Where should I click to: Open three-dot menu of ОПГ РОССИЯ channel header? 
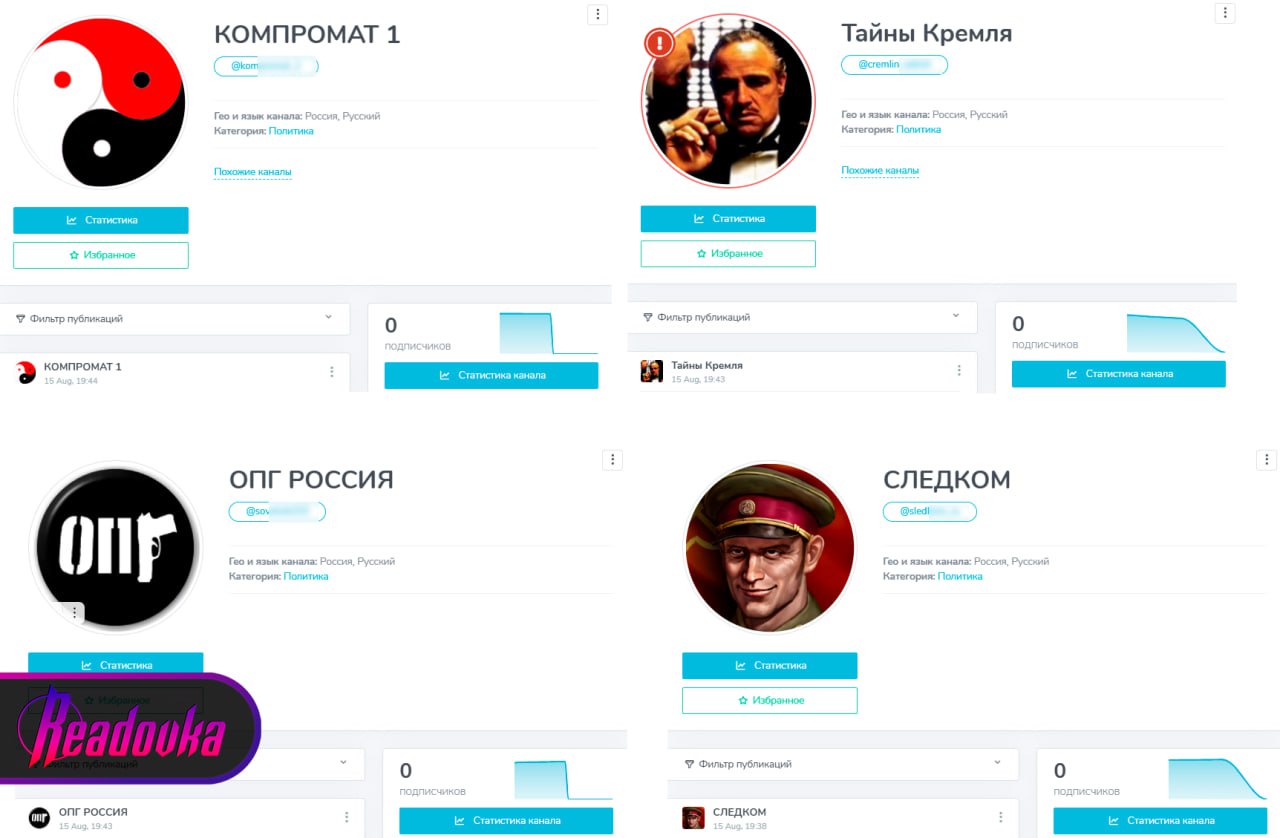coord(613,460)
